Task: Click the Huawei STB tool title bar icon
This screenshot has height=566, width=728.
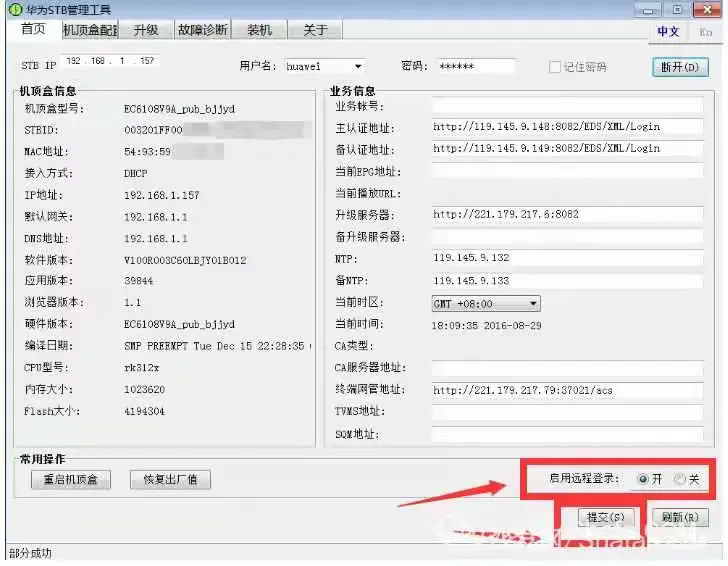Action: (x=13, y=10)
